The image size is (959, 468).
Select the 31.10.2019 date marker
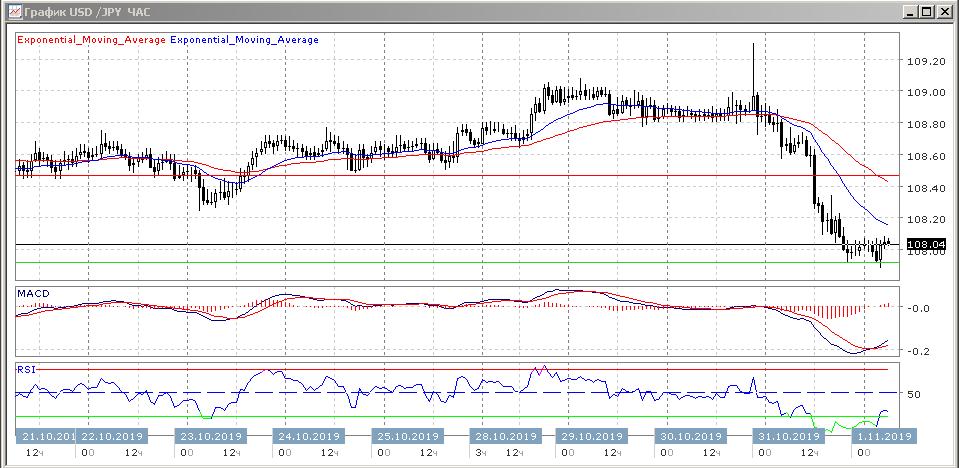tap(786, 436)
